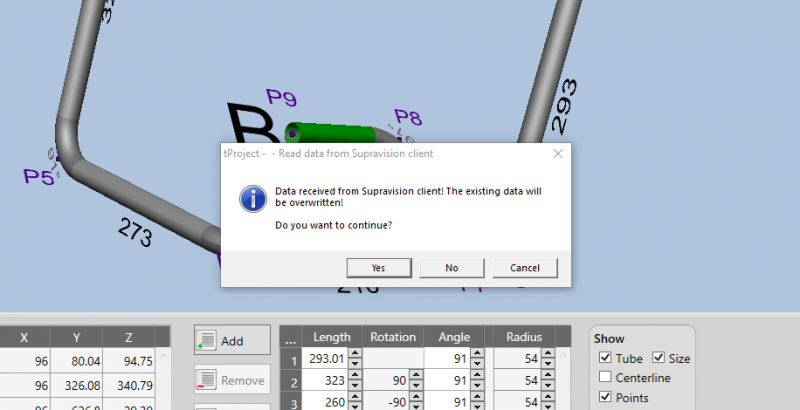Click the blue information icon in dialog
The height and width of the screenshot is (410, 800).
[253, 198]
